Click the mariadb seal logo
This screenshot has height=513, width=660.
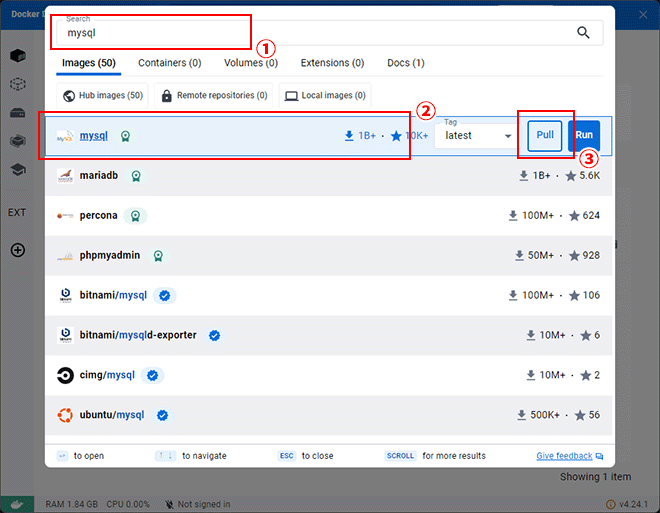tap(65, 175)
